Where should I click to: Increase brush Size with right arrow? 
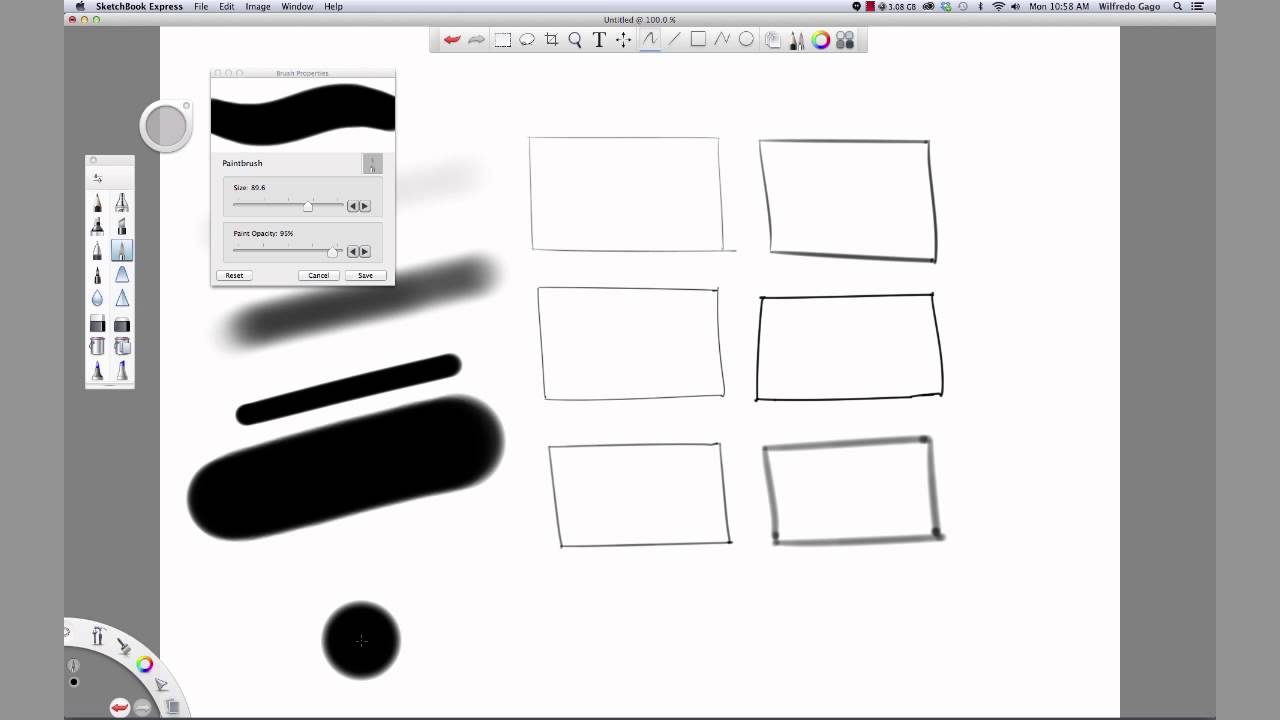pos(364,206)
